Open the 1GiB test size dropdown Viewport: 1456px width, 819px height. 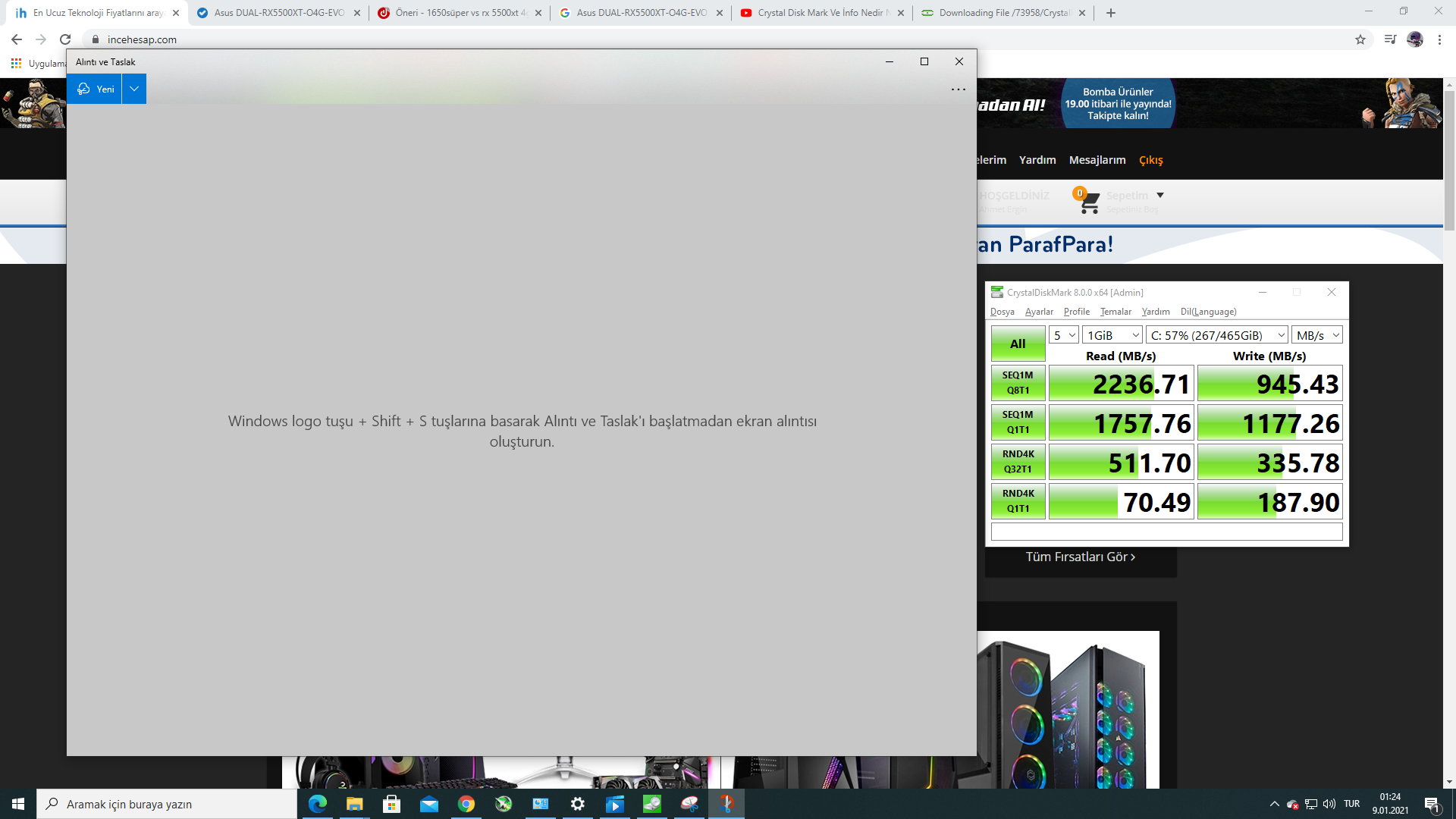point(1112,335)
